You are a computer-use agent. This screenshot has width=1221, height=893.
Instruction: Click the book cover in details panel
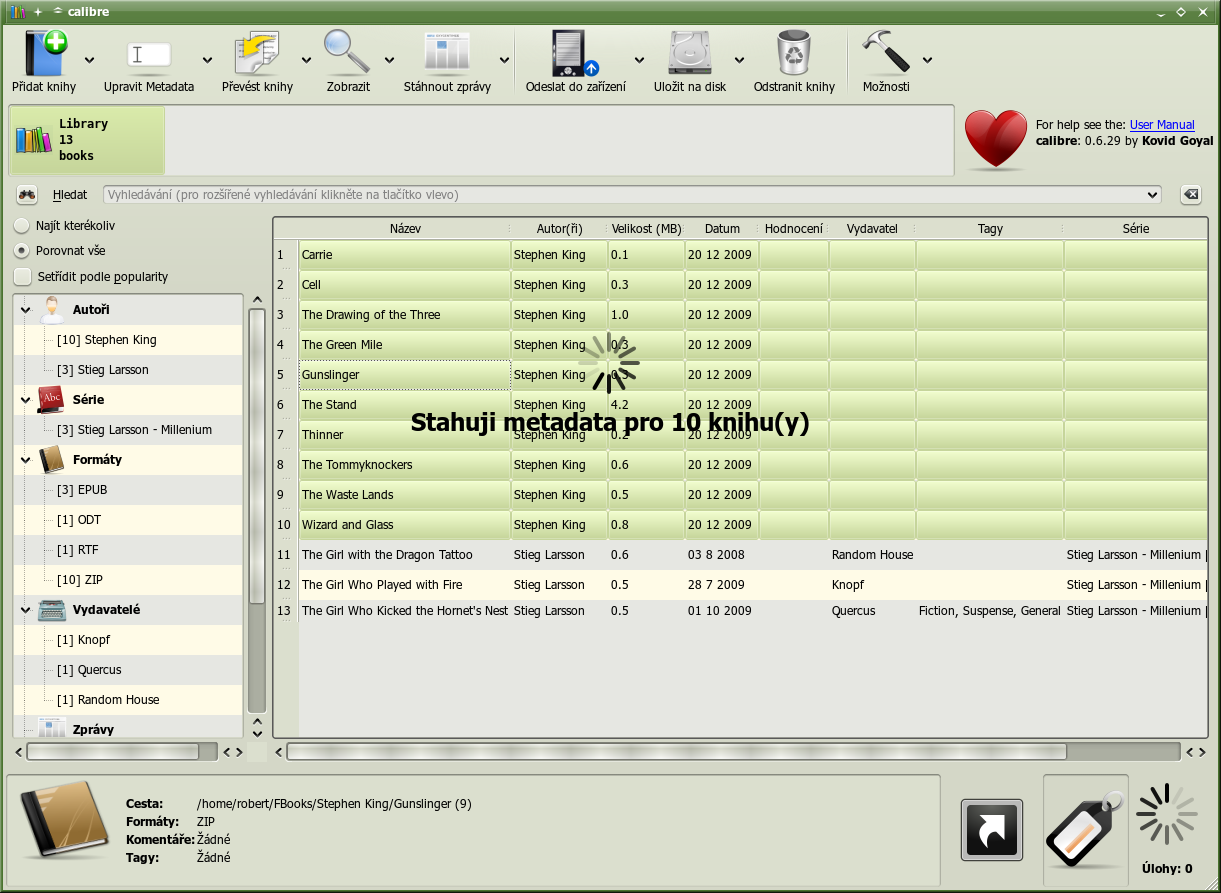(x=65, y=822)
